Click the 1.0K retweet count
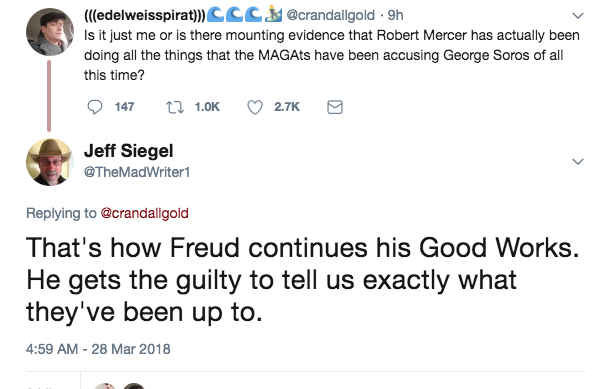Viewport: 616px width, 389px height. pos(207,107)
